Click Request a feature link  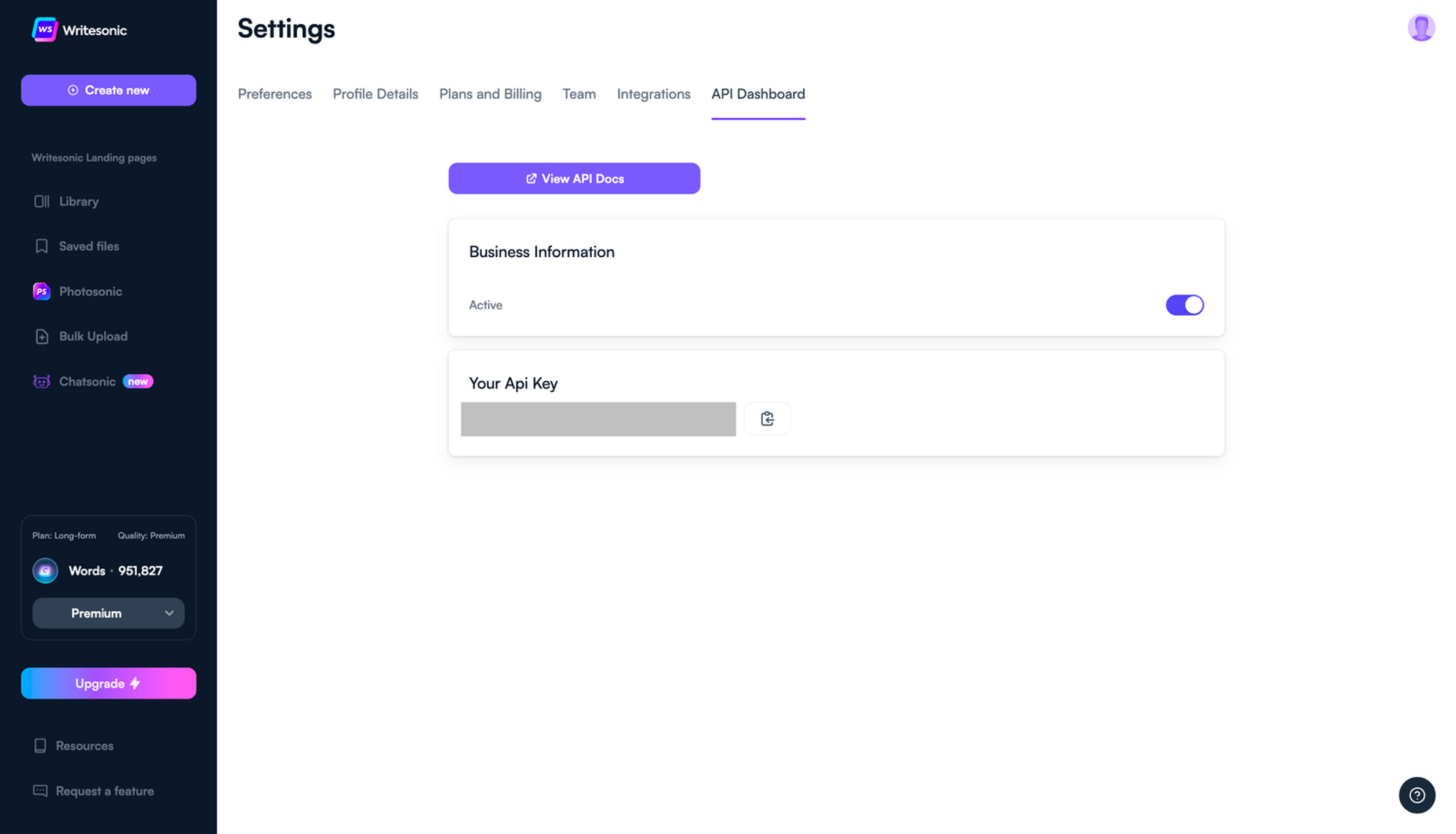click(104, 791)
